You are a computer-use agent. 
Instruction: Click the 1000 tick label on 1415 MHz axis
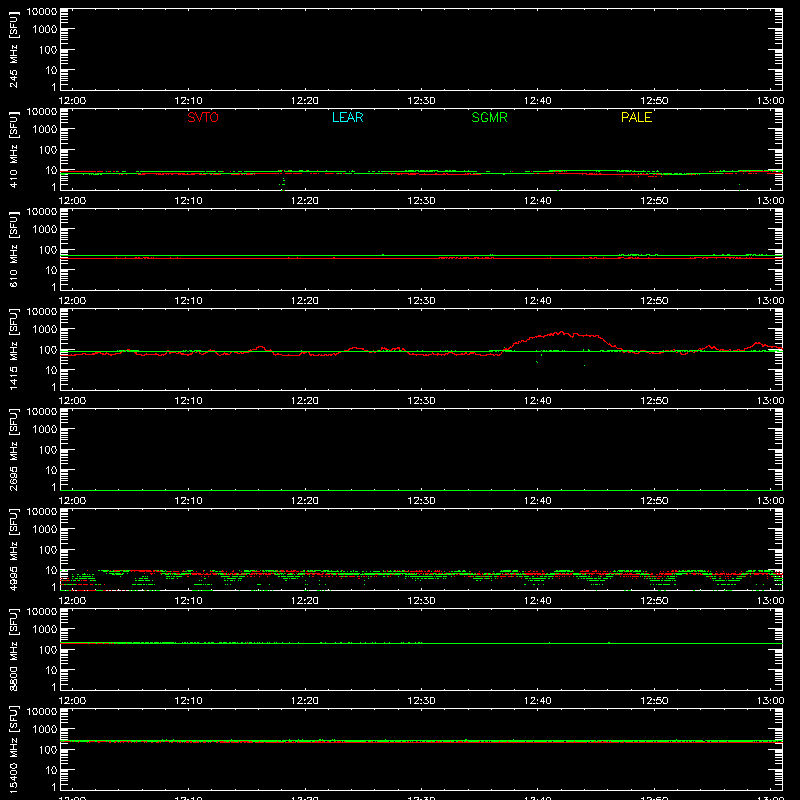pyautogui.click(x=45, y=330)
